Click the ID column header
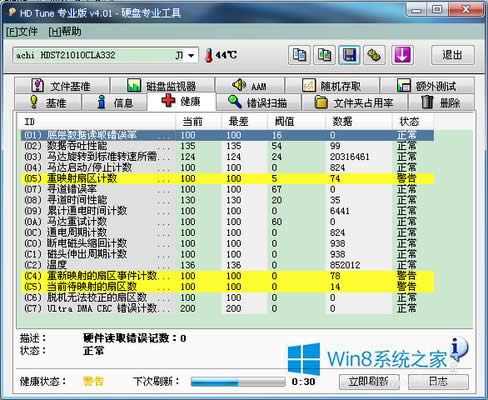The width and height of the screenshot is (488, 400). coord(96,122)
